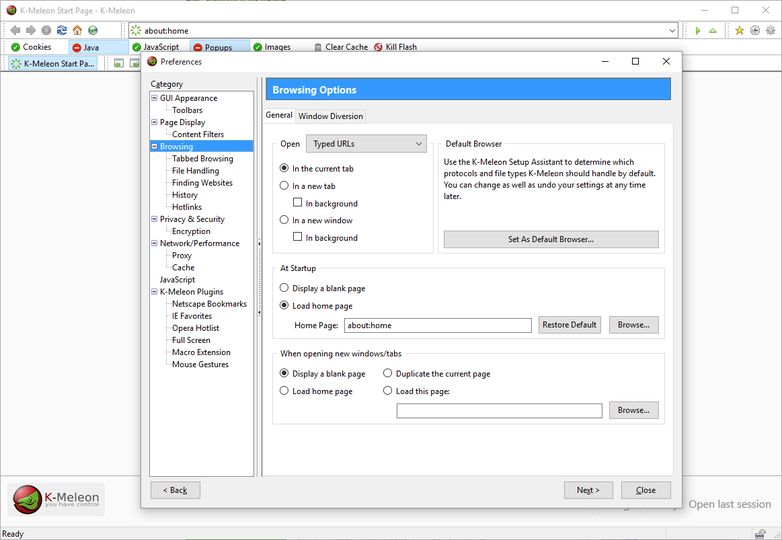
Task: Toggle Cookies in privacy bar
Action: (31, 47)
